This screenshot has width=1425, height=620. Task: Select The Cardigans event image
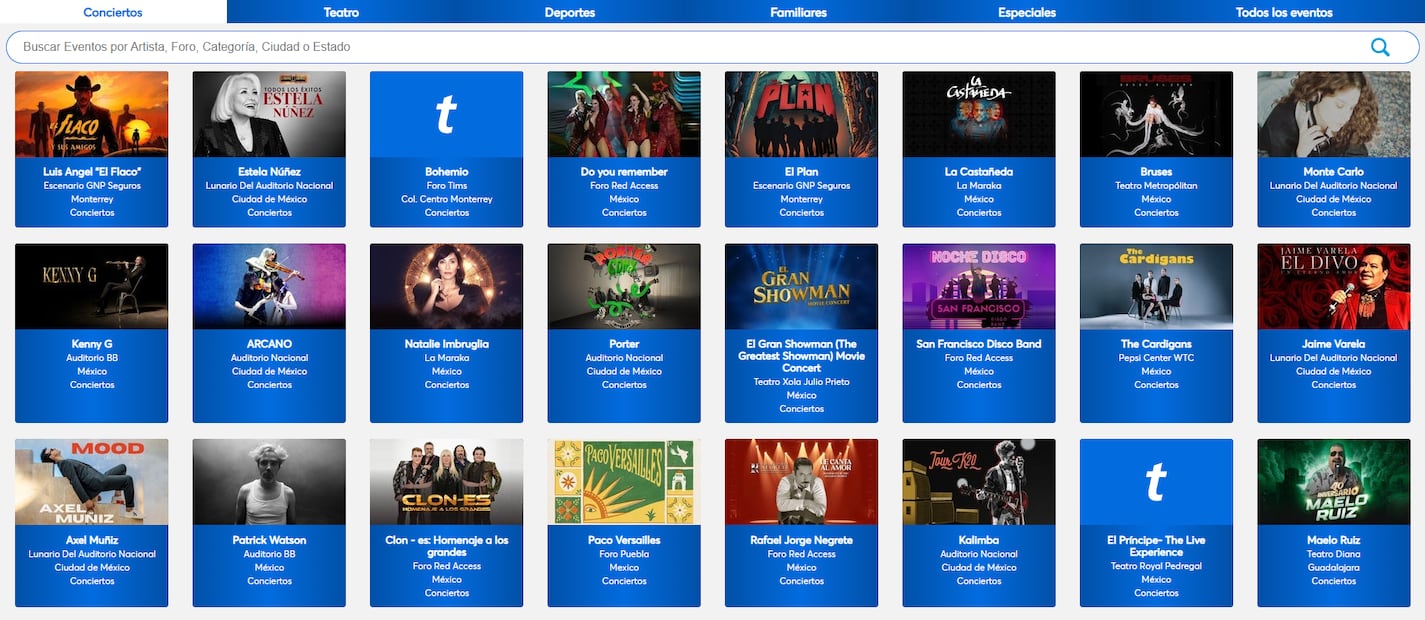click(1156, 286)
